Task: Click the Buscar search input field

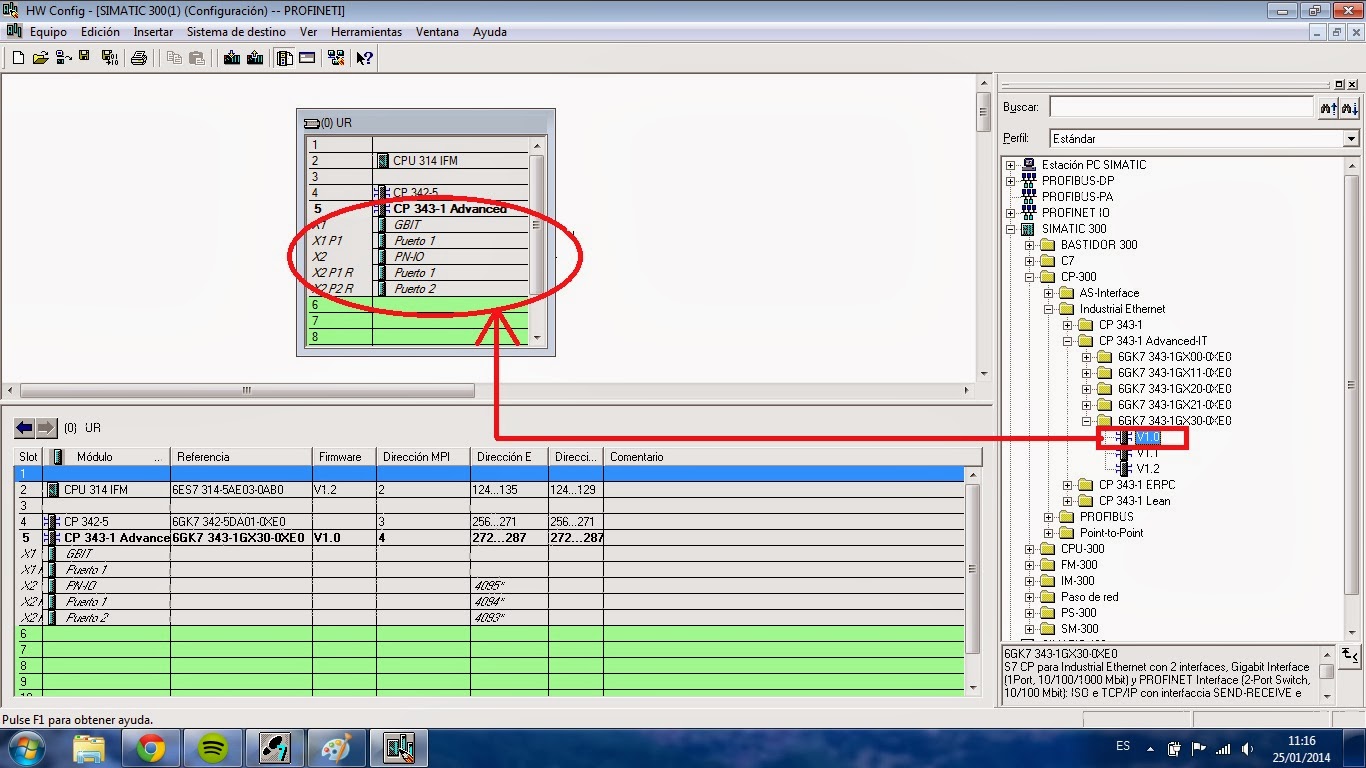Action: pos(1180,107)
